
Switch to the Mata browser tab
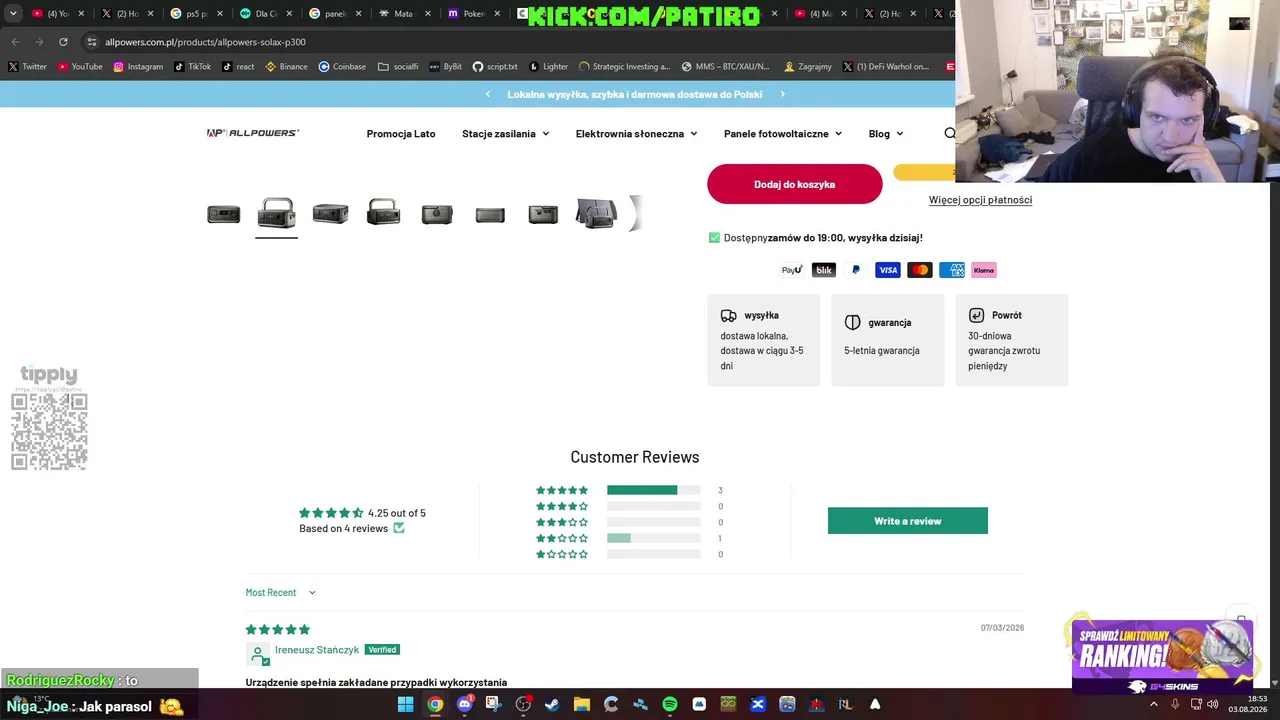(x=403, y=14)
